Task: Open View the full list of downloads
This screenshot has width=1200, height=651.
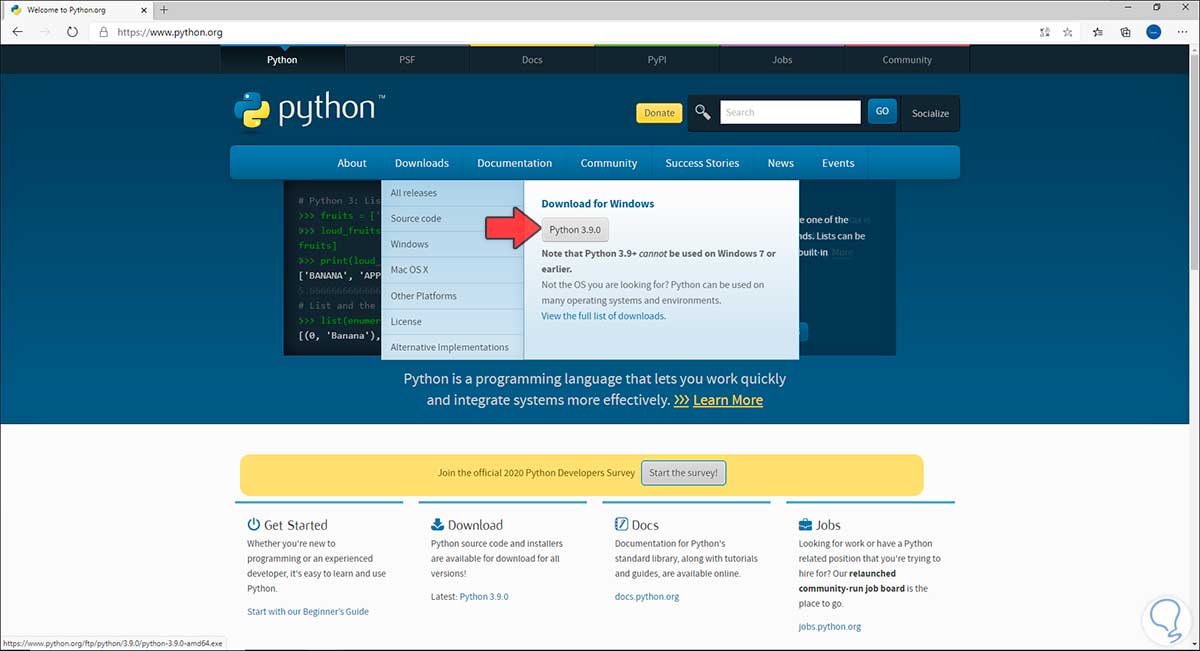Action: 603,316
